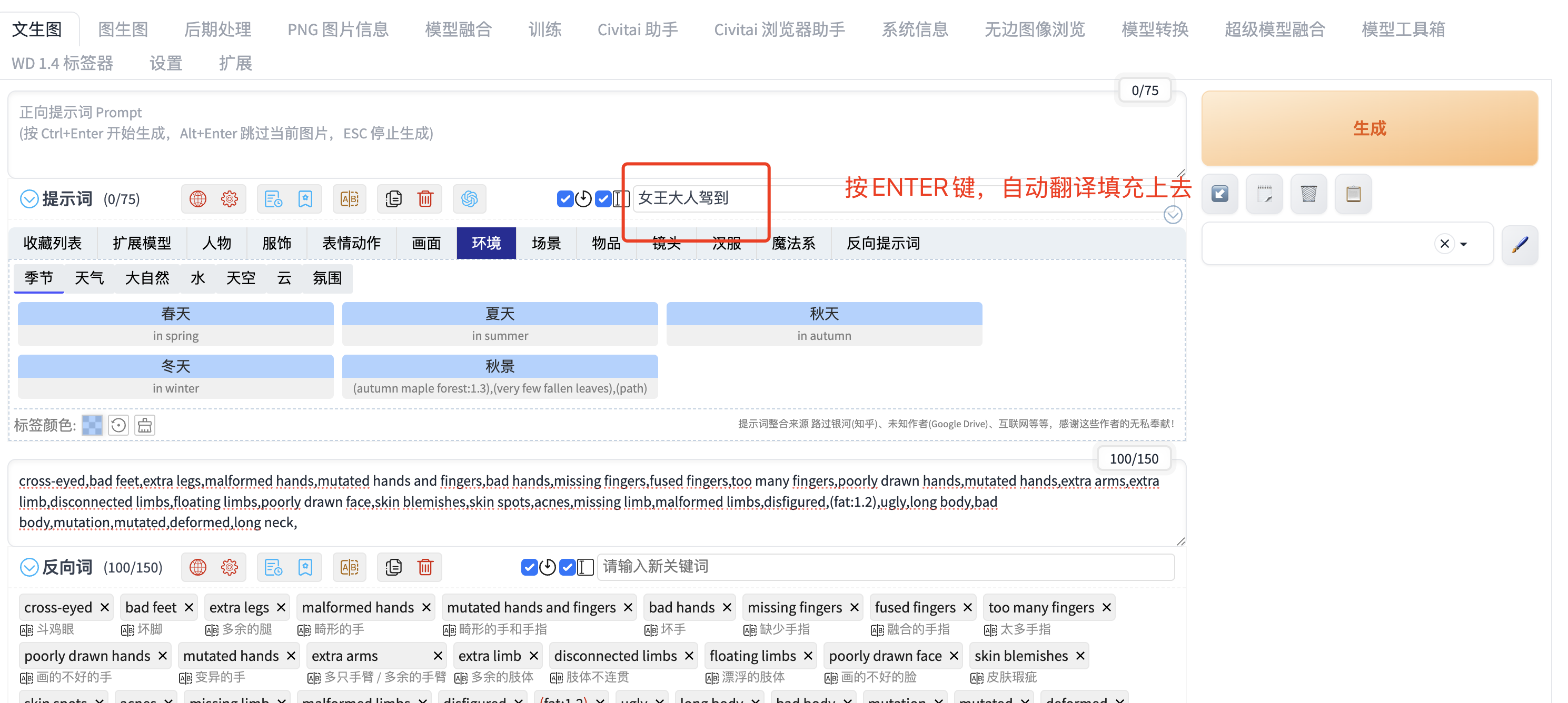Image resolution: width=1568 pixels, height=703 pixels.
Task: Click the red globe language icon beside 提示词
Action: pos(198,199)
